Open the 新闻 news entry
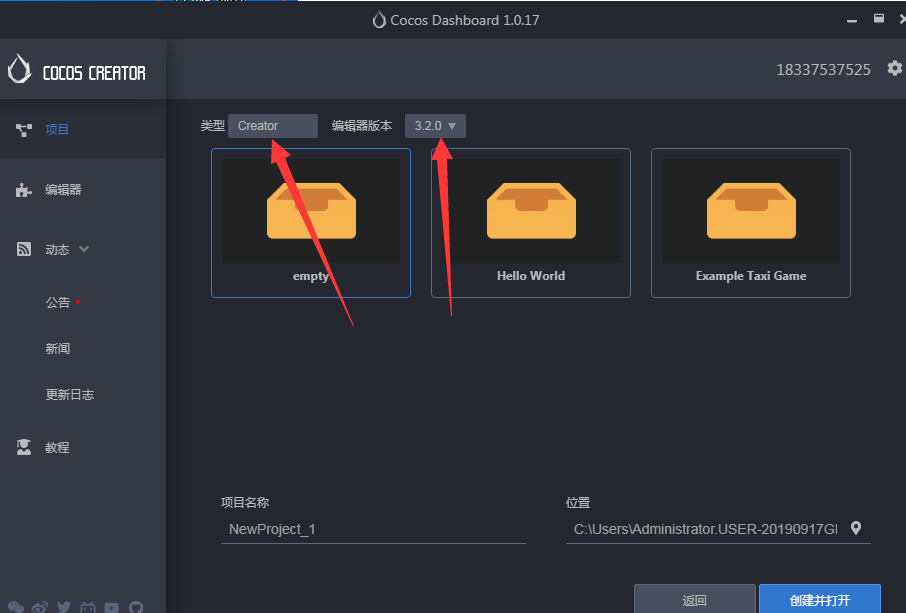The width and height of the screenshot is (906, 613). point(58,348)
